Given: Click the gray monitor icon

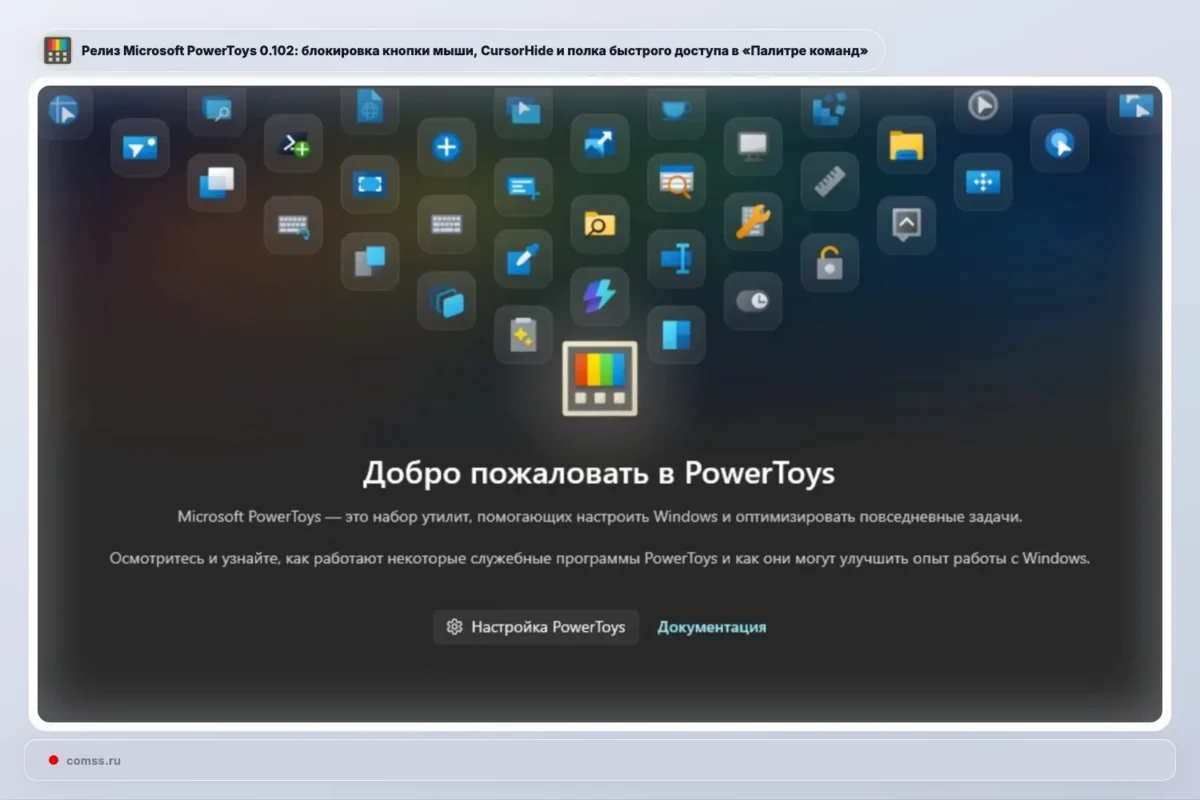Looking at the screenshot, I should point(753,146).
